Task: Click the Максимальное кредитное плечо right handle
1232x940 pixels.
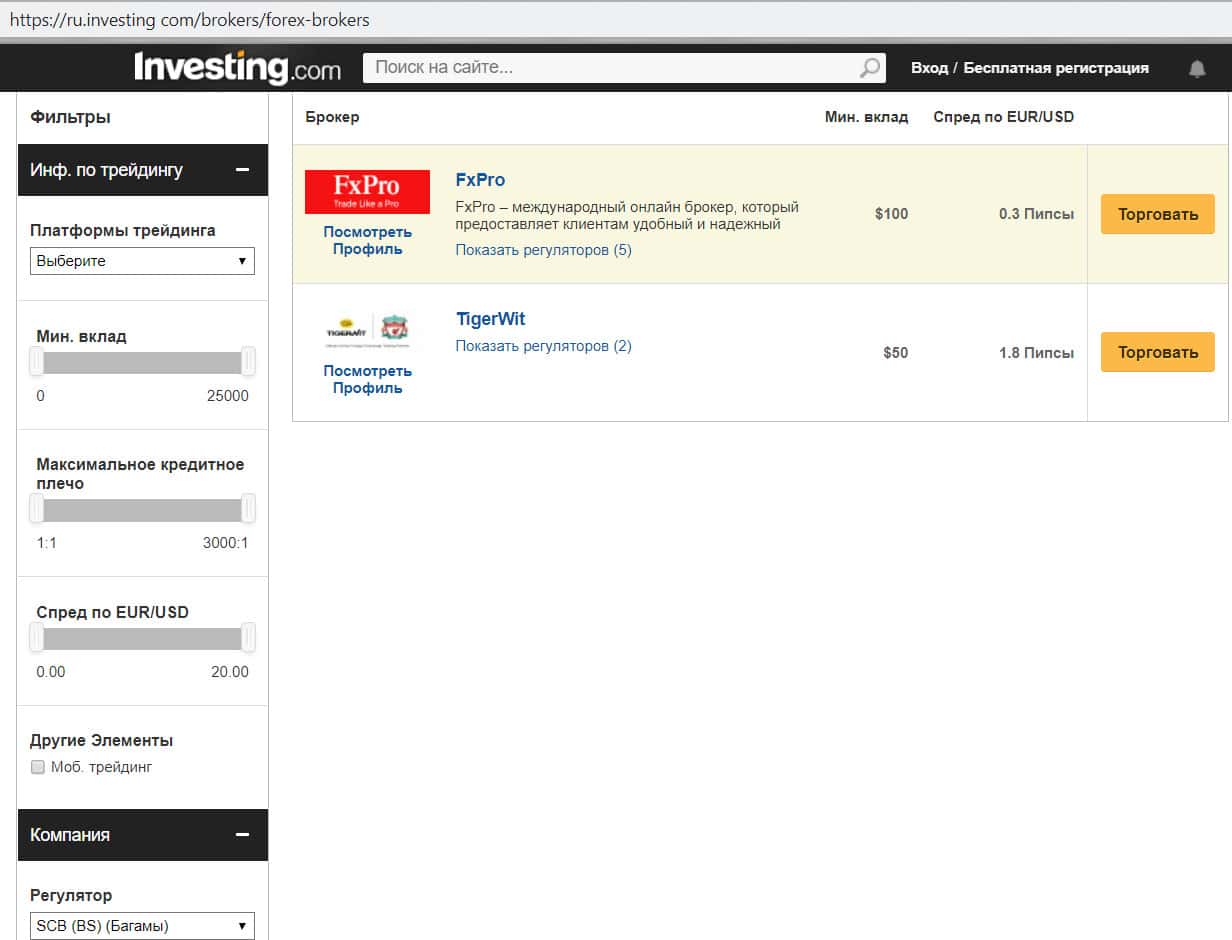Action: pyautogui.click(x=248, y=509)
